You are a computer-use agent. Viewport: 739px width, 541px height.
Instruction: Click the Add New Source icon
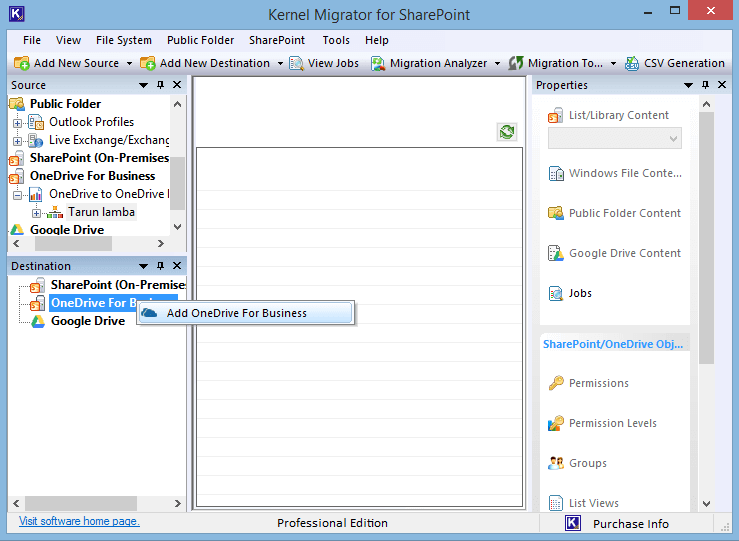click(22, 63)
